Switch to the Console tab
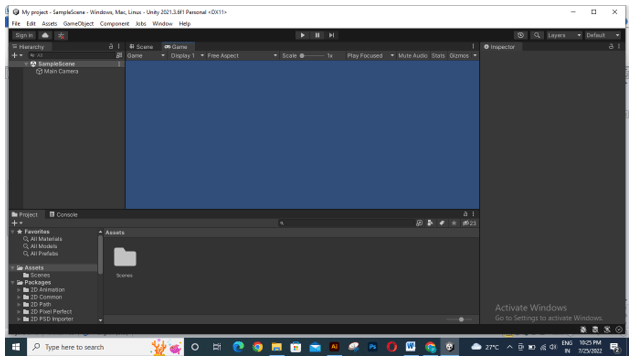630x360 pixels. tap(63, 215)
